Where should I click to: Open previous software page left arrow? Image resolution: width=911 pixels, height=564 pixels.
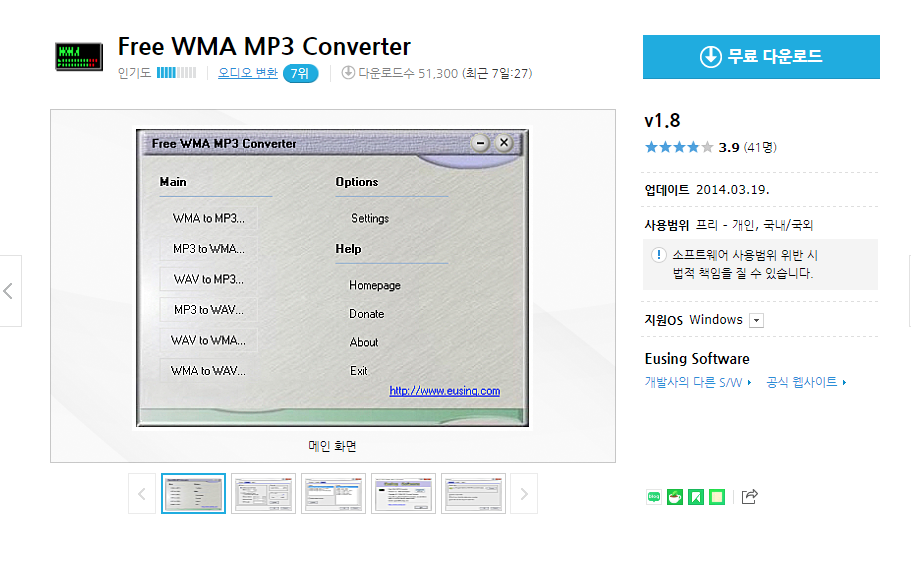tap(9, 291)
